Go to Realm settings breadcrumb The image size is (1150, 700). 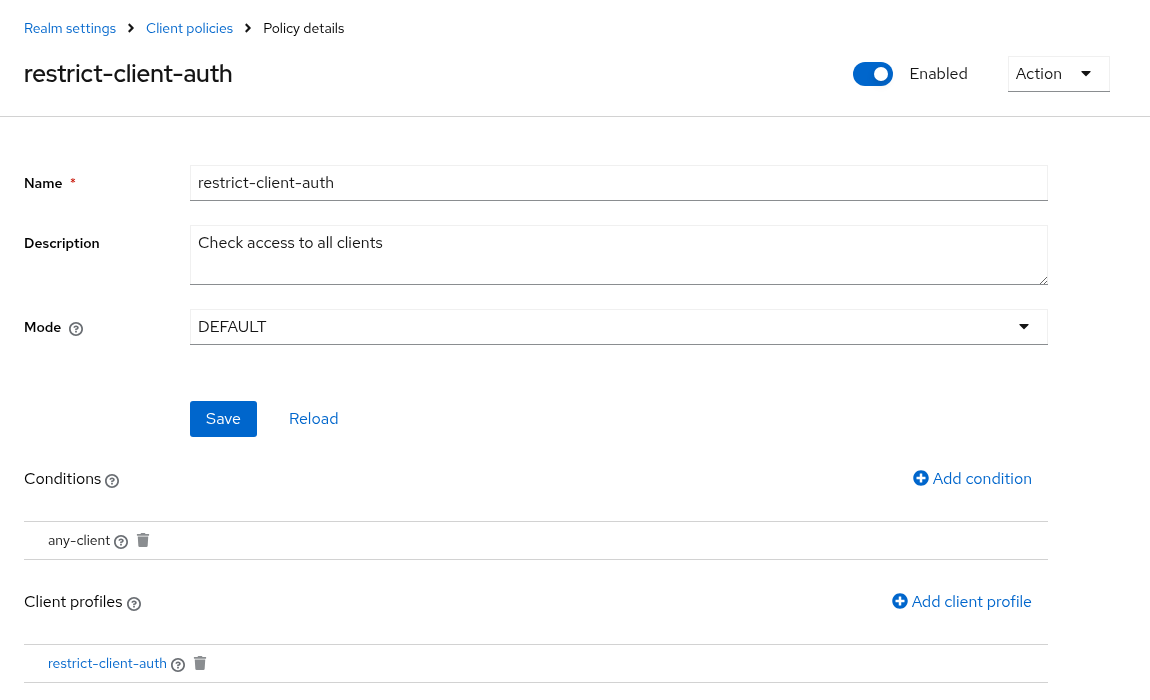[x=70, y=29]
